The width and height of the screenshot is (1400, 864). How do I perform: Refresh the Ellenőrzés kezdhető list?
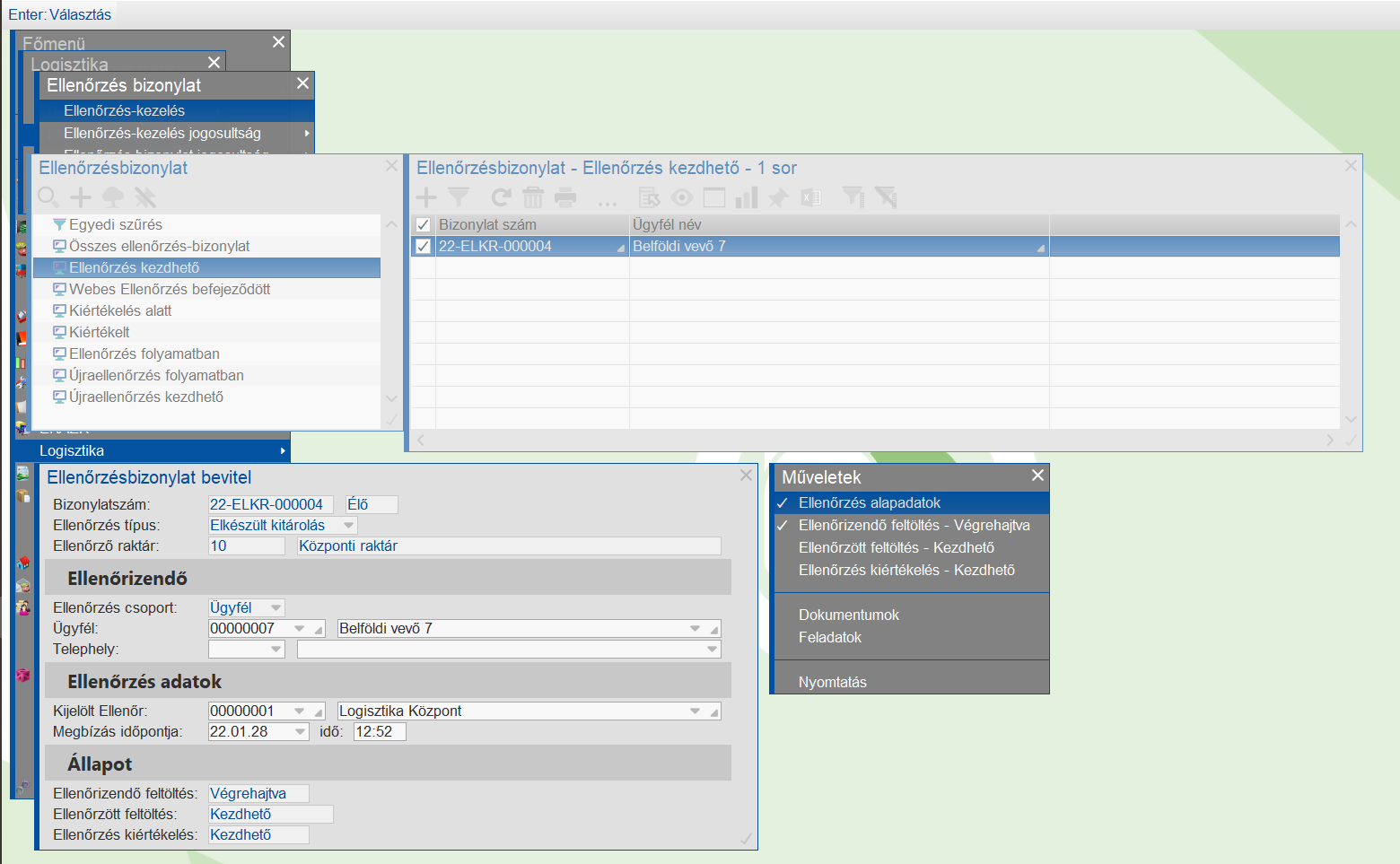501,197
